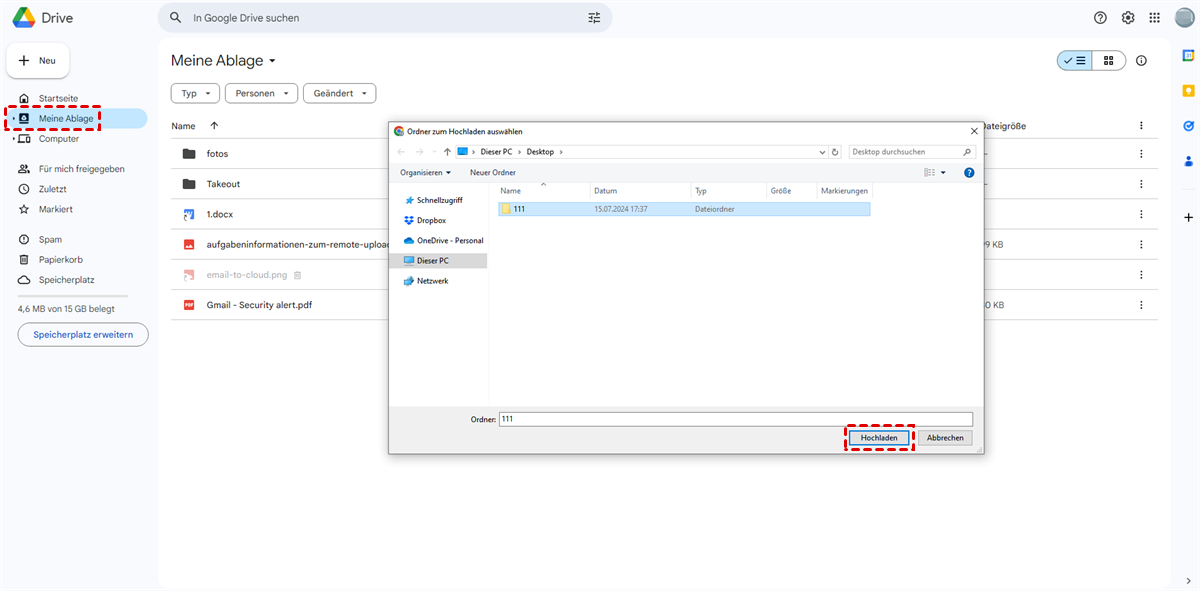Viewport: 1200px width, 591px height.
Task: Click the Ordner name input field
Action: click(x=735, y=419)
